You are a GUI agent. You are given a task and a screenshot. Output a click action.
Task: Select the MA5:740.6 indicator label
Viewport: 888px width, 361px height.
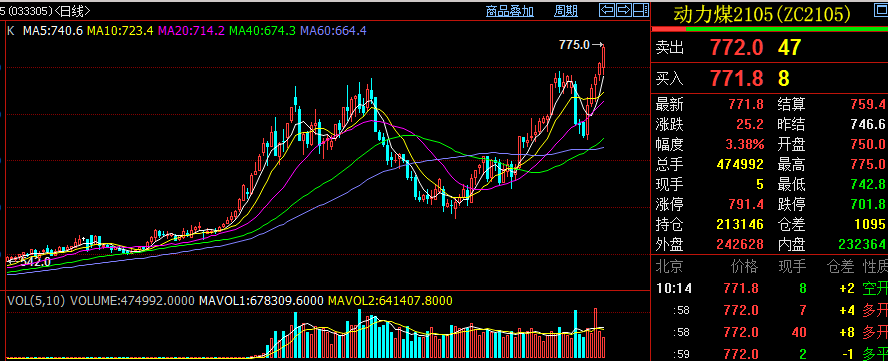[x=53, y=31]
